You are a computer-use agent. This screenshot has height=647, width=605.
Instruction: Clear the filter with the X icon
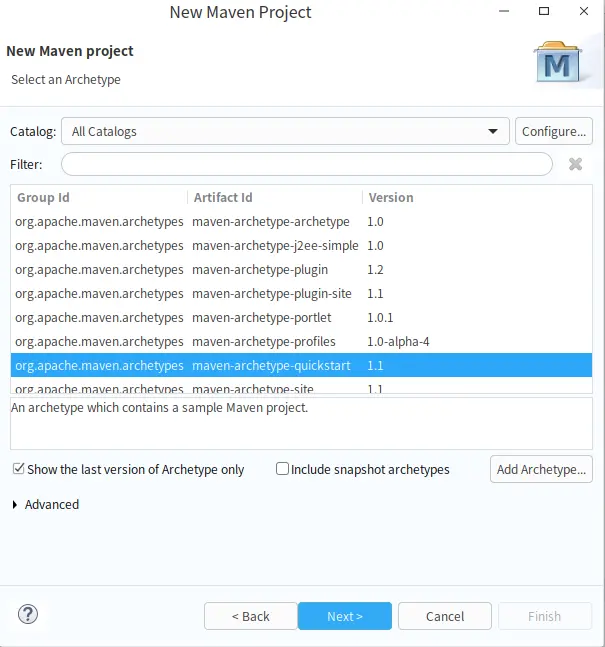575,164
